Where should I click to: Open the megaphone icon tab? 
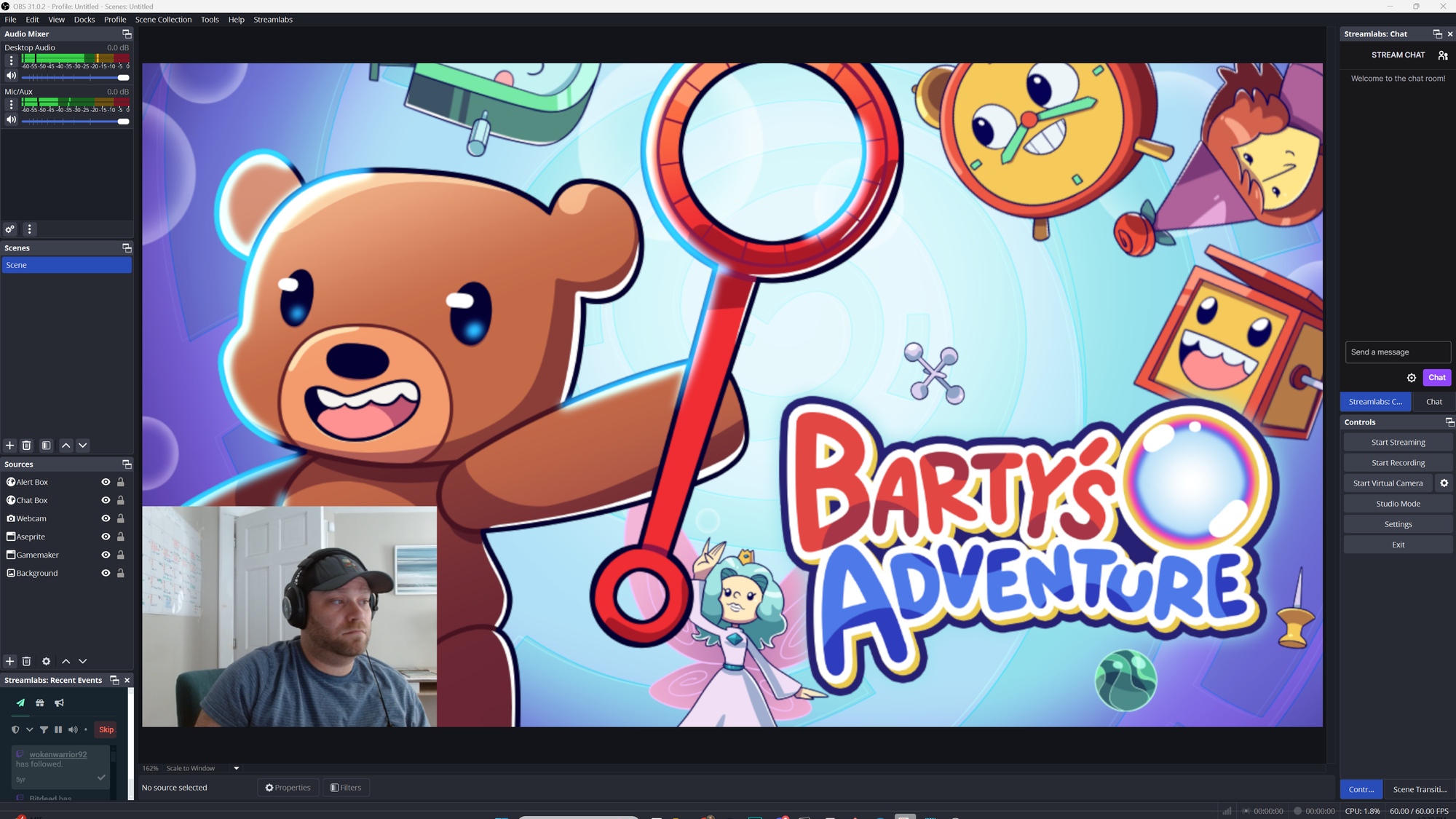(60, 703)
